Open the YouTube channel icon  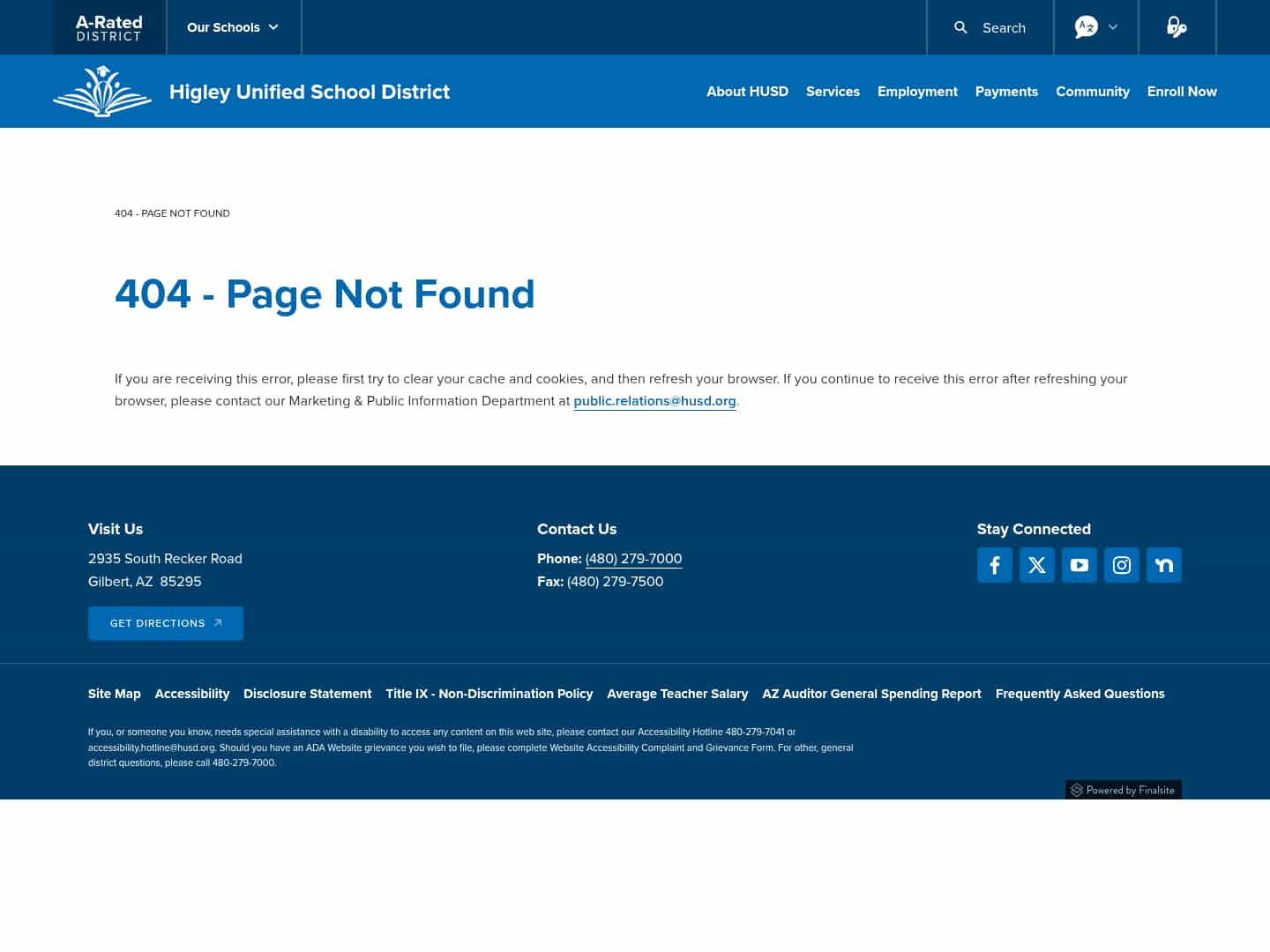pyautogui.click(x=1079, y=565)
